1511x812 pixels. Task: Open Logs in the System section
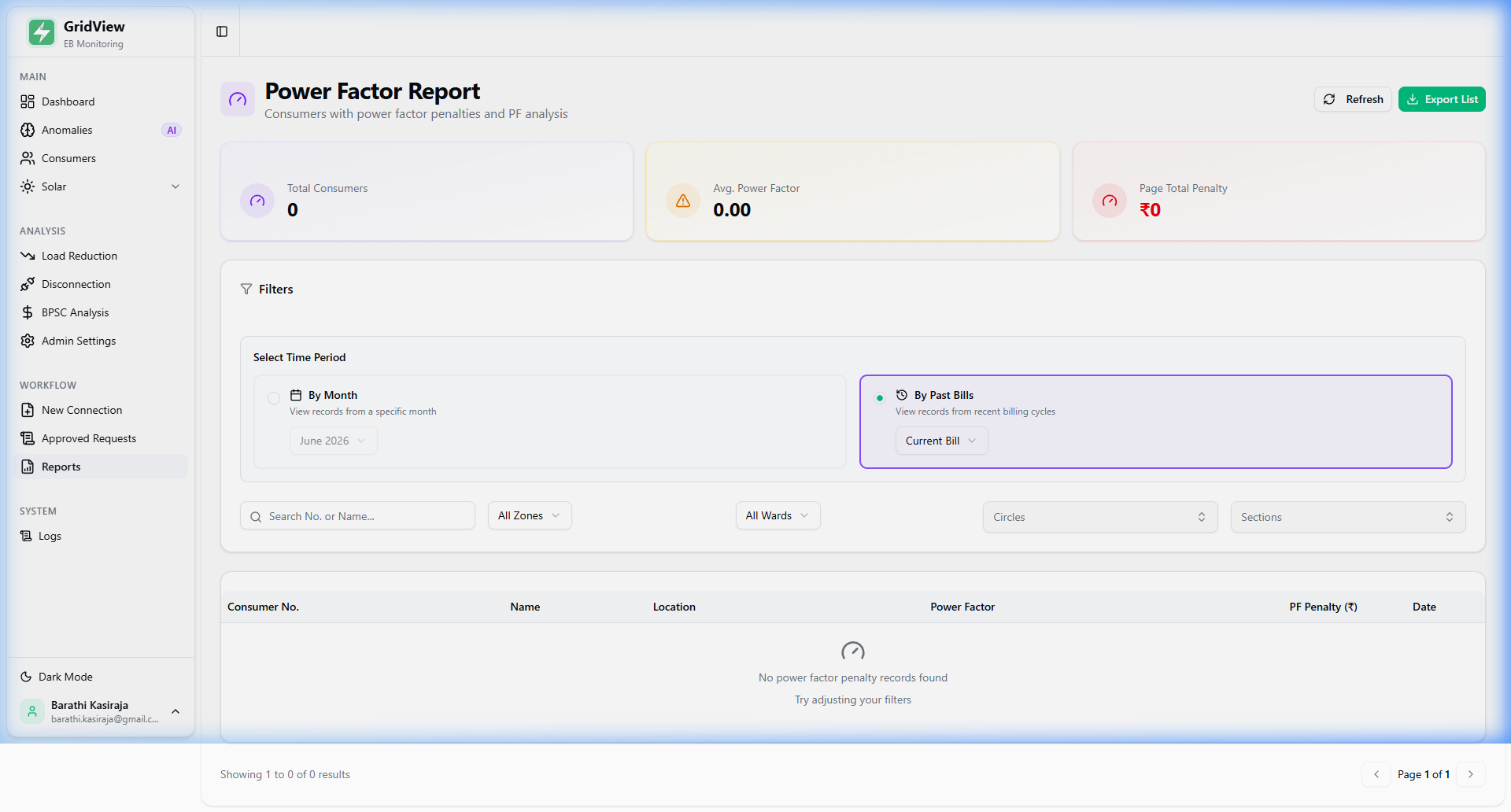101,536
